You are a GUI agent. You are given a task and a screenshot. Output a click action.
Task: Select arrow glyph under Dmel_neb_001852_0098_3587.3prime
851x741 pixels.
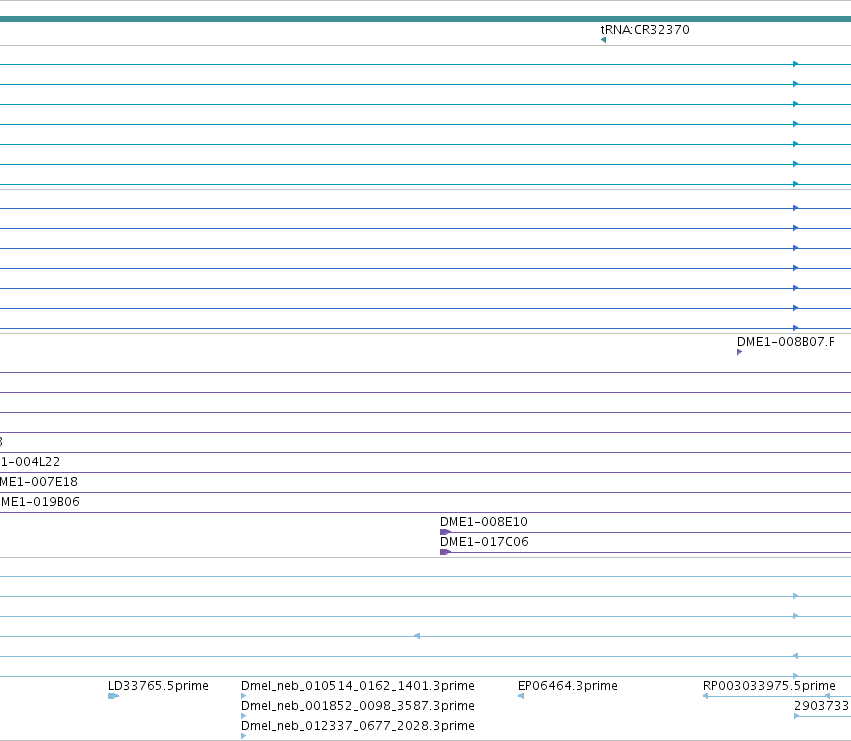pos(243,716)
